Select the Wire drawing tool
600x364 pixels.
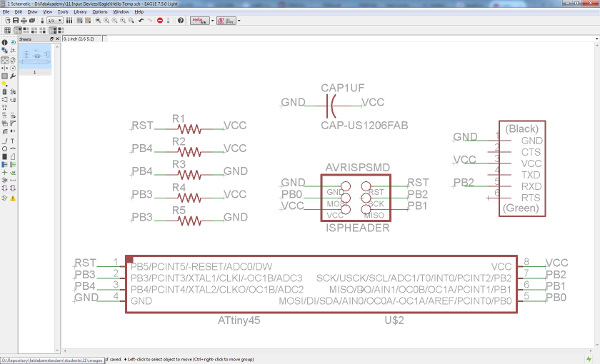point(5,140)
